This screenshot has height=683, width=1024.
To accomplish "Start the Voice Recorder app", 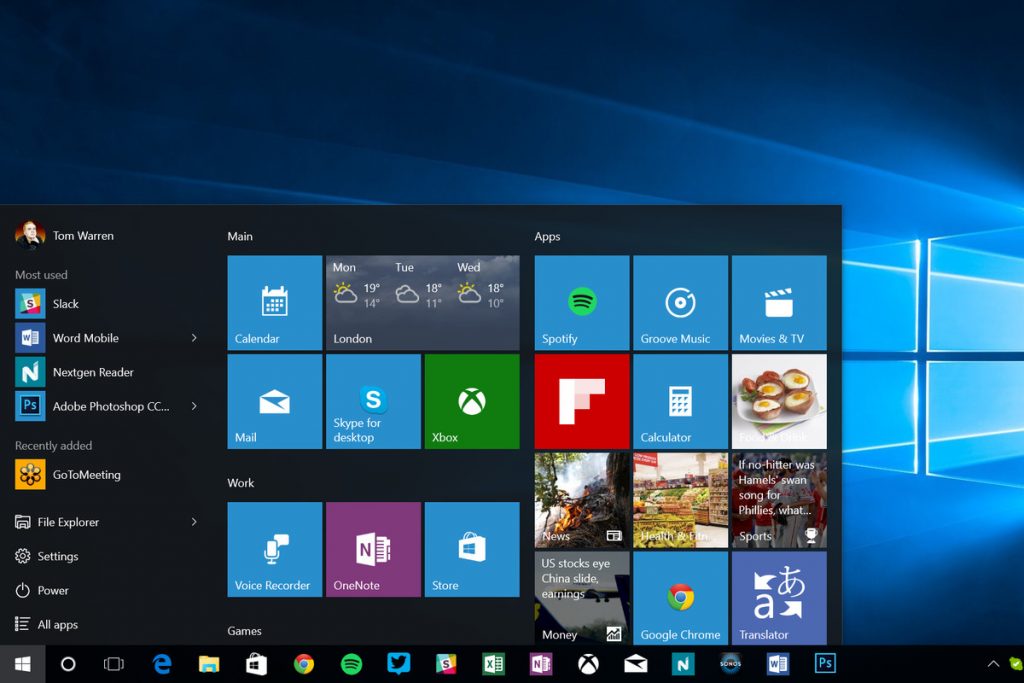I will click(274, 549).
